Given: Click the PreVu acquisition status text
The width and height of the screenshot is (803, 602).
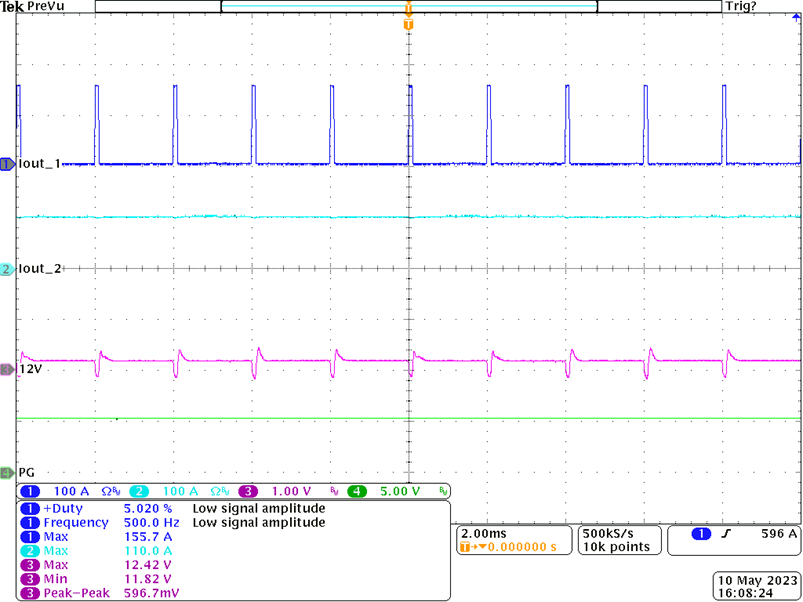Looking at the screenshot, I should pos(45,6).
